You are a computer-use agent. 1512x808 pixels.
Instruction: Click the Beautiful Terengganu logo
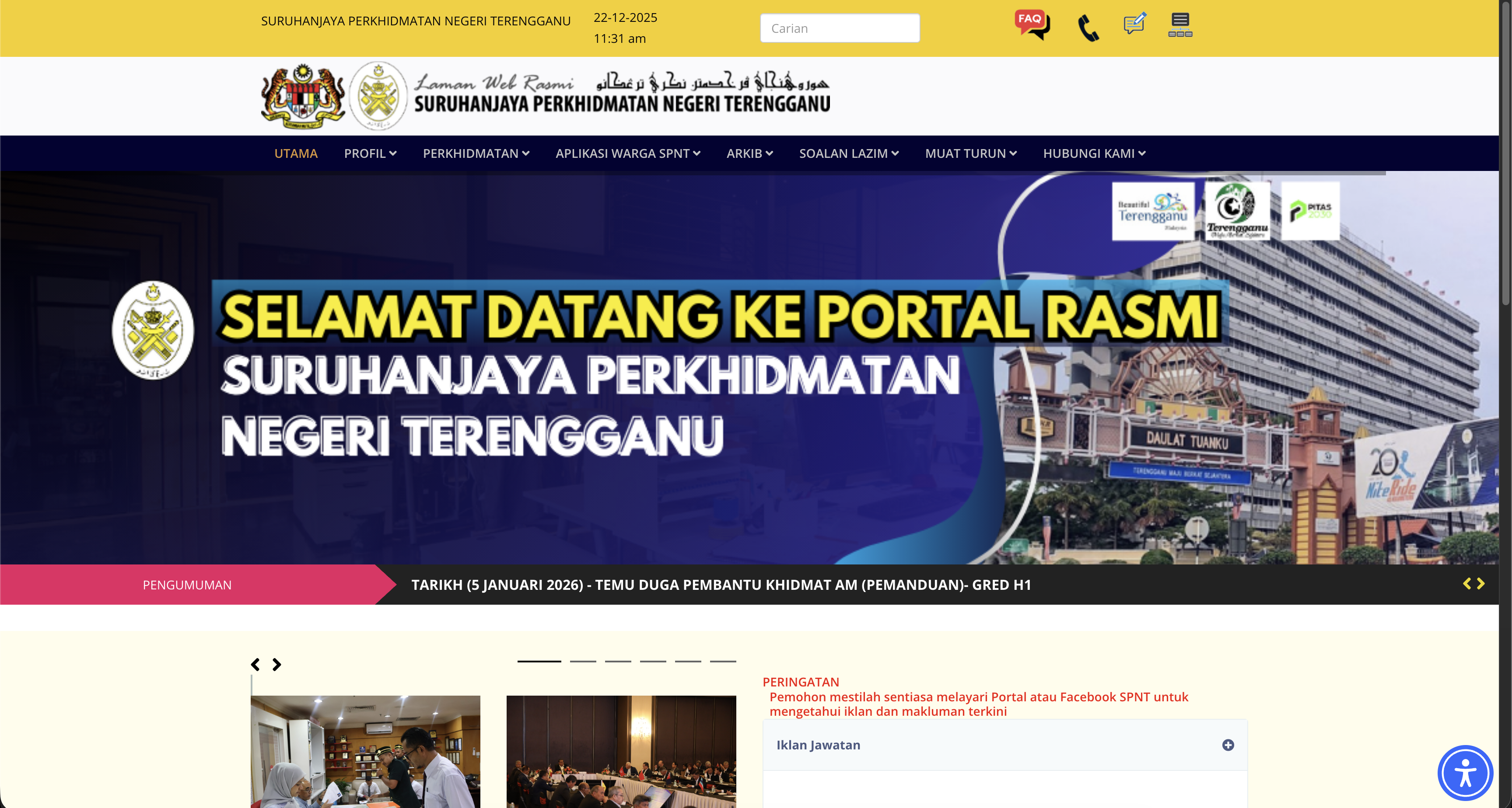(1153, 211)
